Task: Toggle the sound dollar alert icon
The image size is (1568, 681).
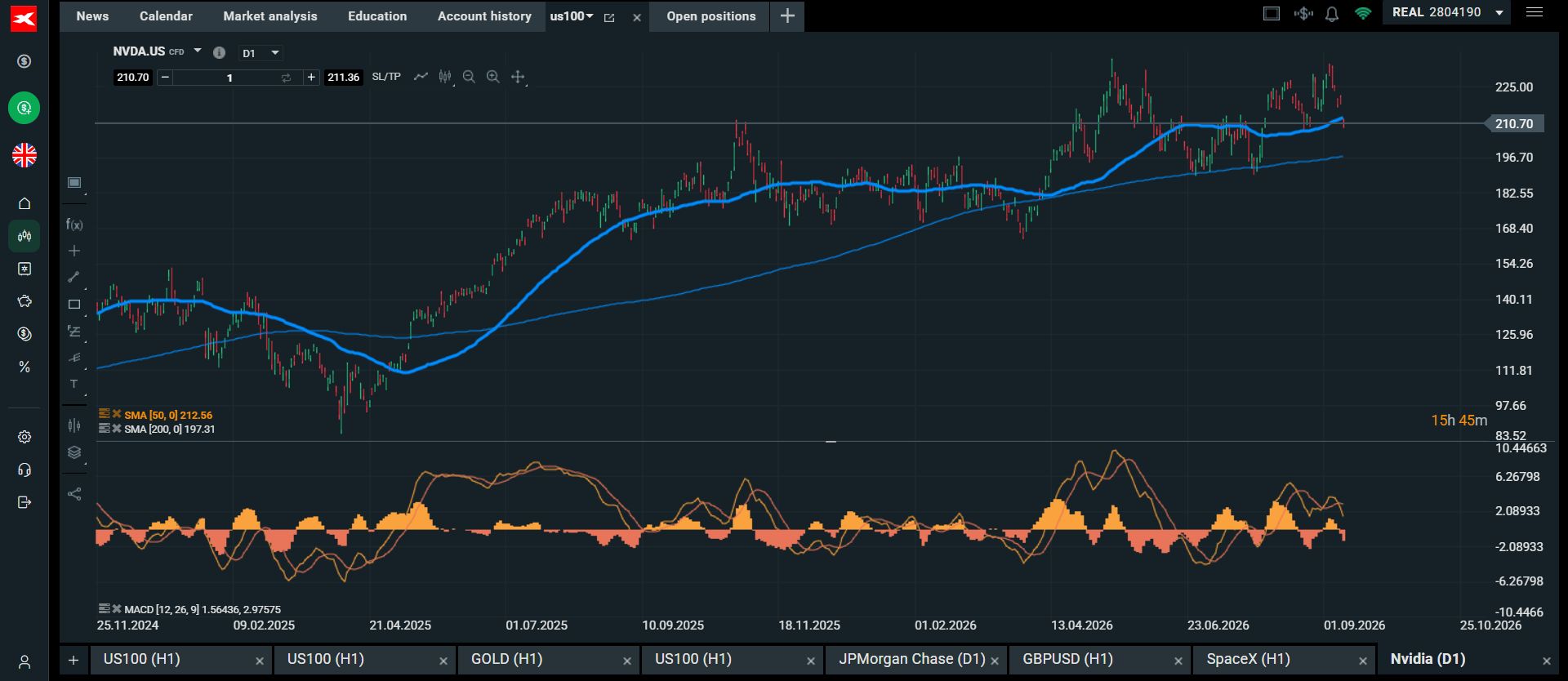Action: pyautogui.click(x=1303, y=13)
